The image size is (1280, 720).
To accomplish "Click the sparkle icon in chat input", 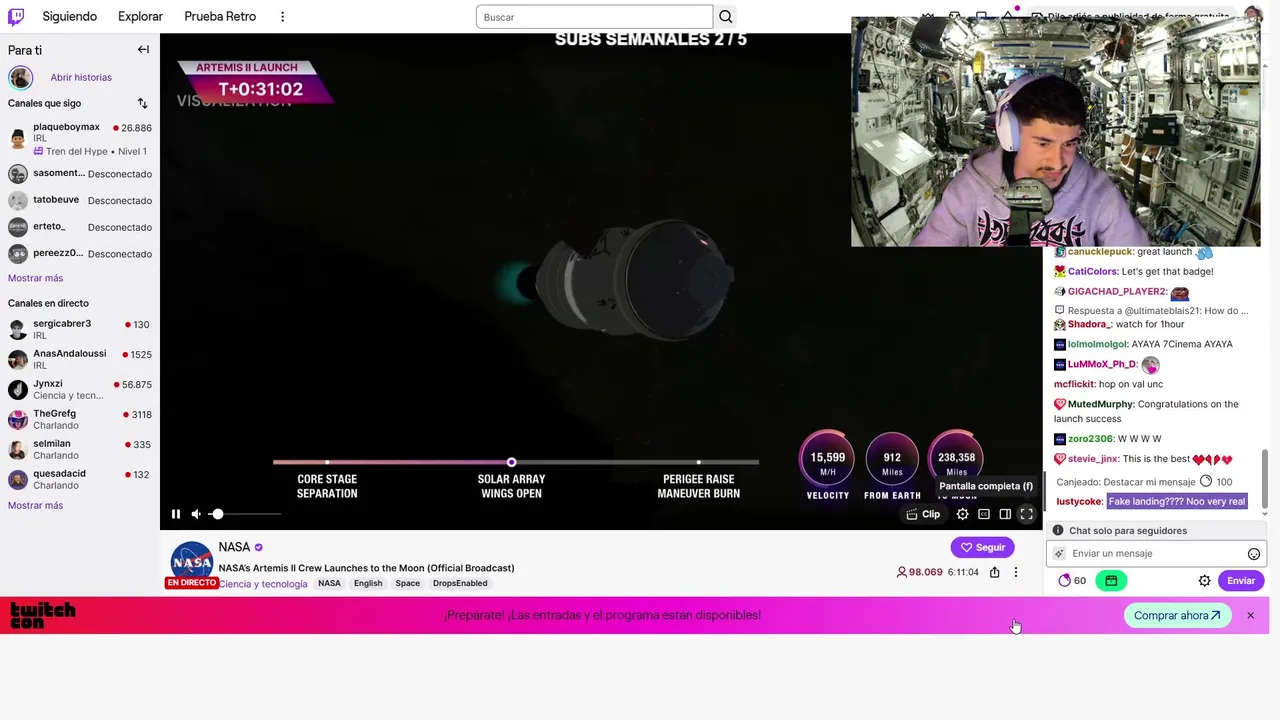I will [x=1059, y=554].
